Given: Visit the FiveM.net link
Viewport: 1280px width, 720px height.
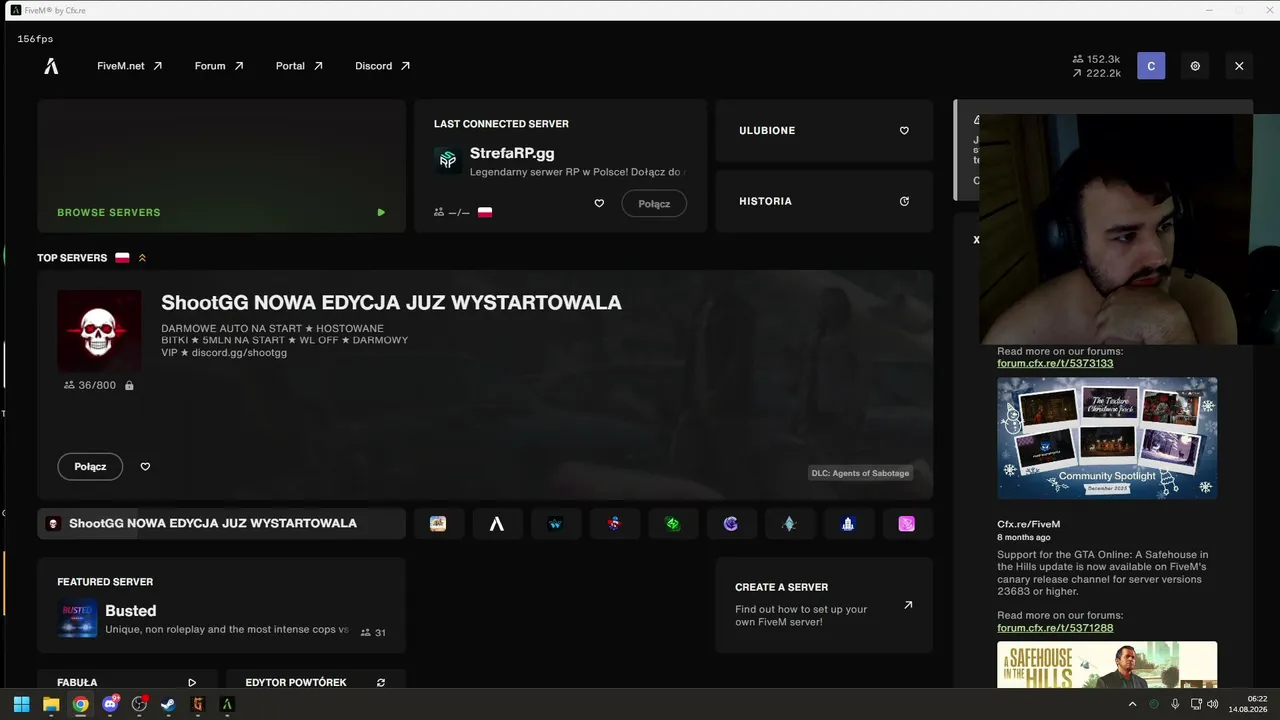Looking at the screenshot, I should (130, 66).
